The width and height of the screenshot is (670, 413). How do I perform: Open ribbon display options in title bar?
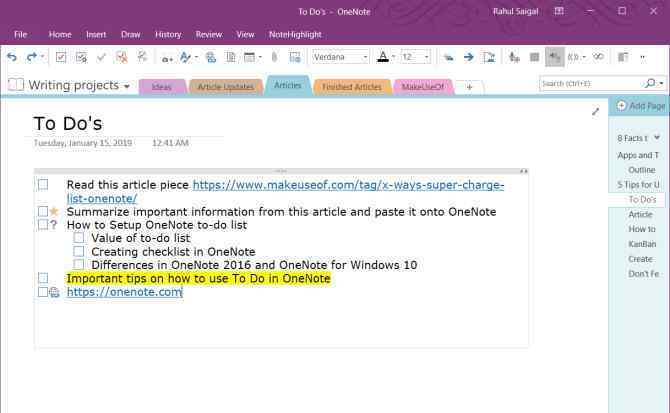559,11
